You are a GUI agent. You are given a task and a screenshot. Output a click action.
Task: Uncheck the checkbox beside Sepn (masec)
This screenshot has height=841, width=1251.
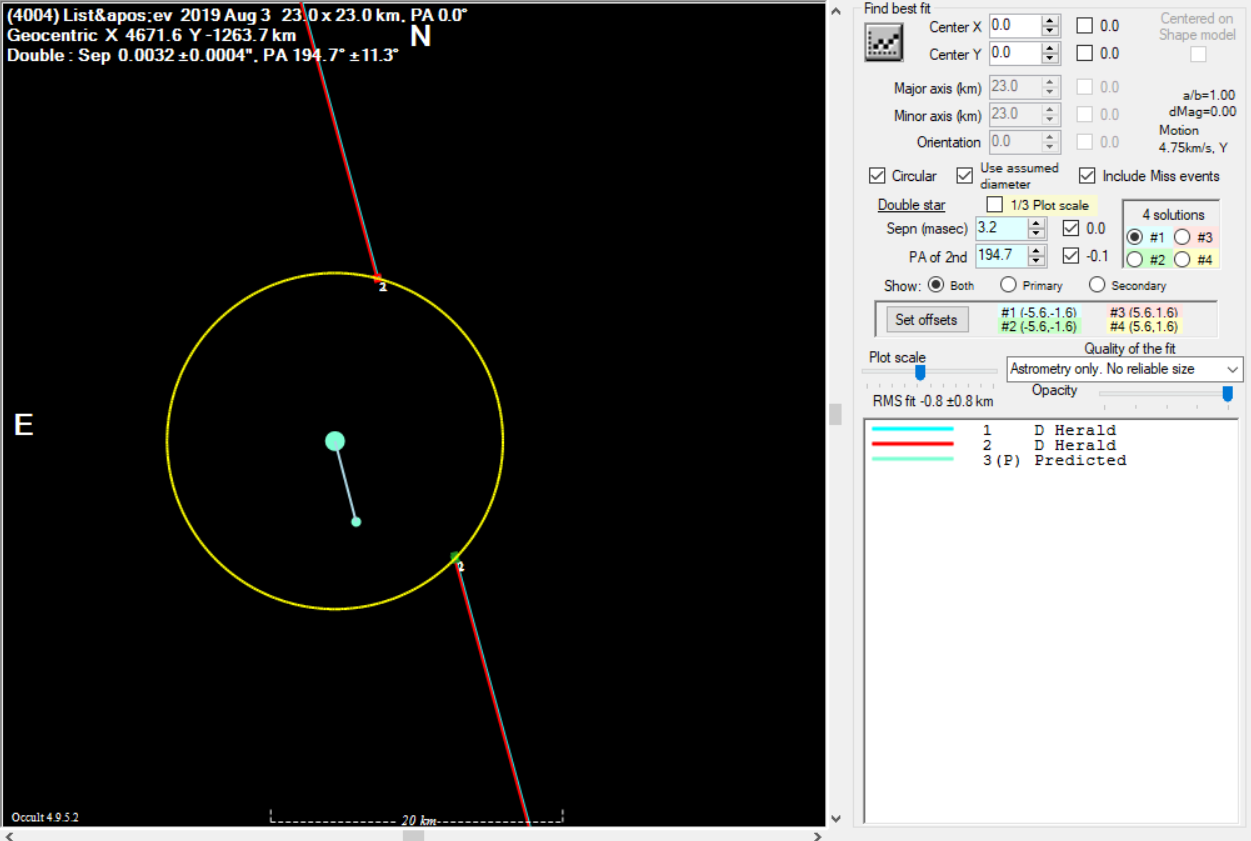tap(1071, 228)
